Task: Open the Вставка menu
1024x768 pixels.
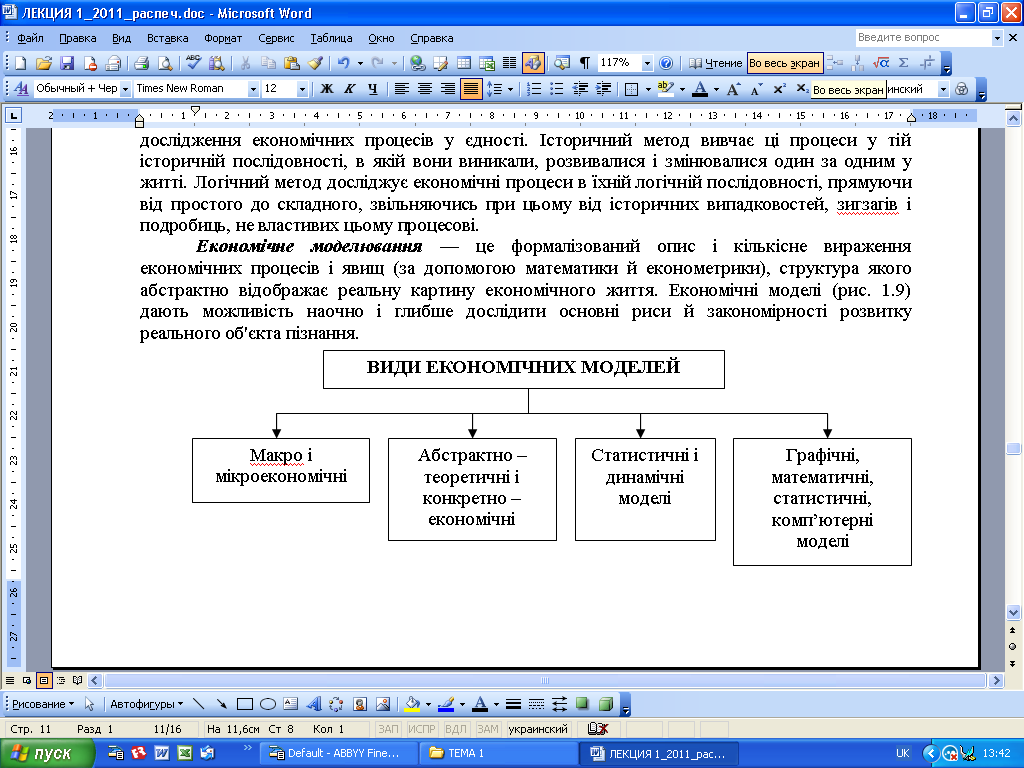Action: (167, 38)
